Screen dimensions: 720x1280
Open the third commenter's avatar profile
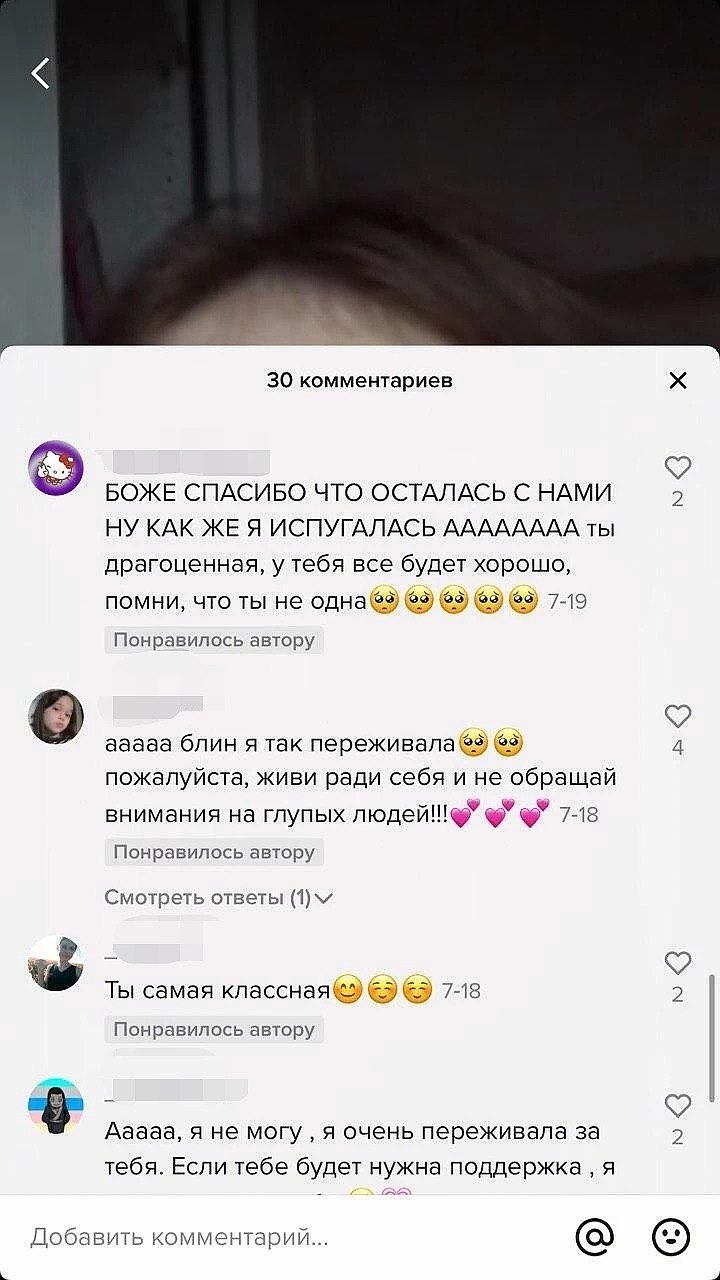point(56,964)
